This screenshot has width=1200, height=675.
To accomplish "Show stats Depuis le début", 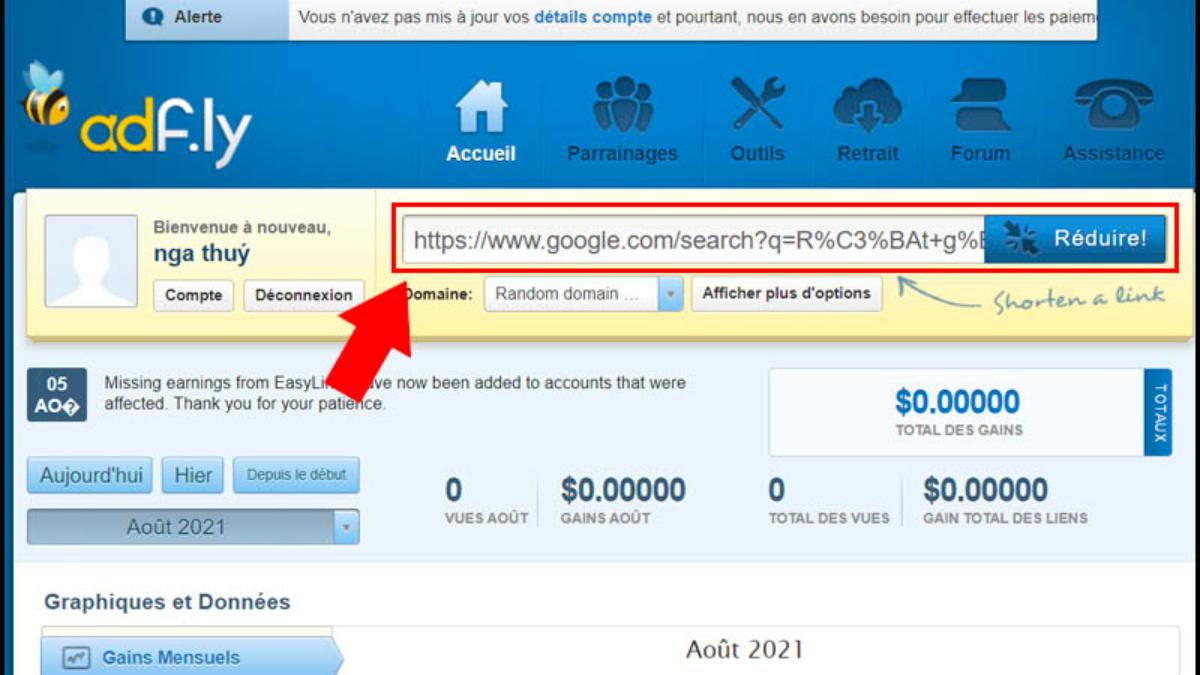I will [296, 476].
